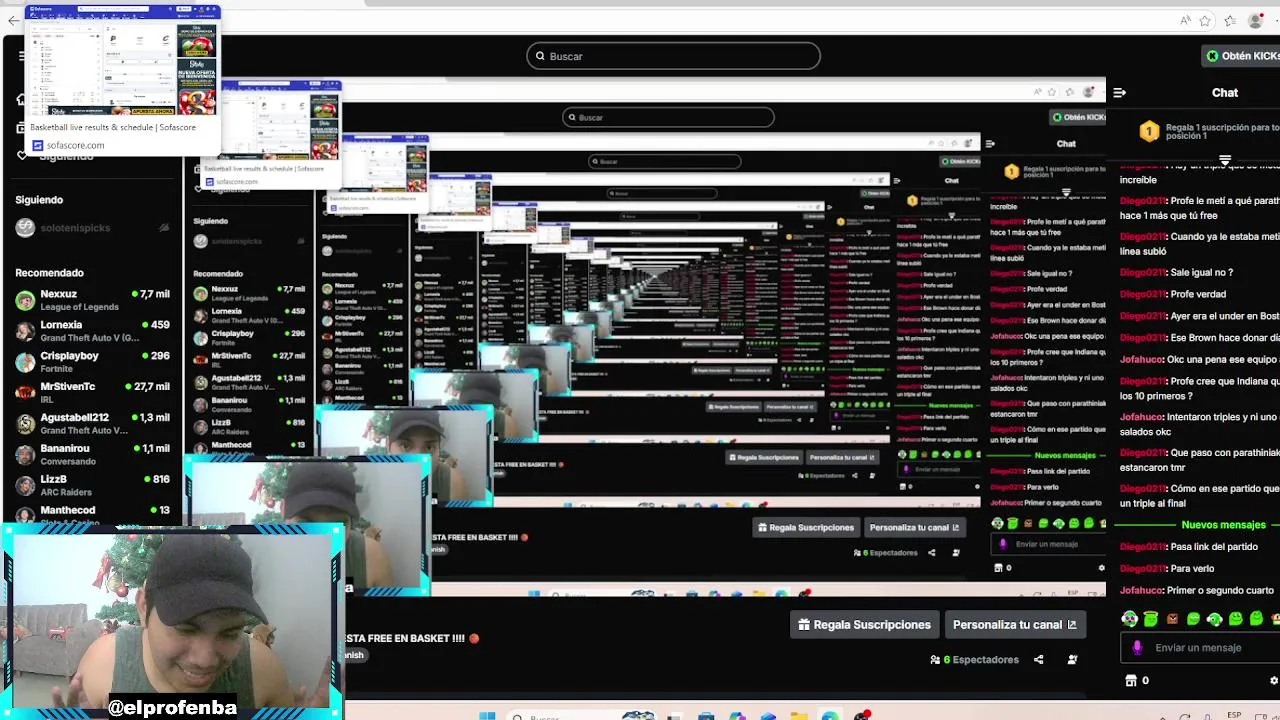Open the chat shop icon
Screen dimensions: 1280x720
pos(1131,681)
